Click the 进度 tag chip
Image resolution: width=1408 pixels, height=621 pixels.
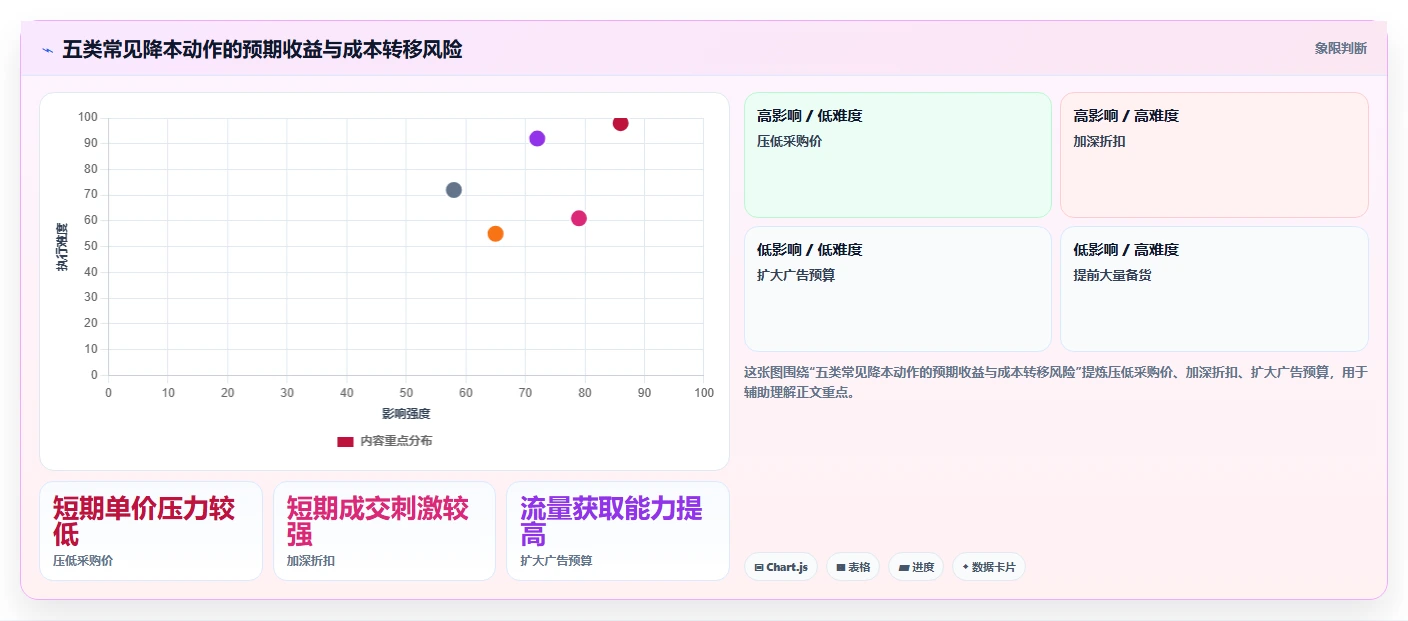916,567
